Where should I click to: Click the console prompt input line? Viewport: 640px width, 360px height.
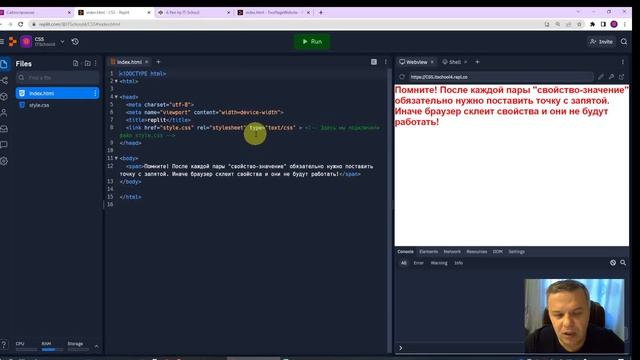(x=461, y=348)
